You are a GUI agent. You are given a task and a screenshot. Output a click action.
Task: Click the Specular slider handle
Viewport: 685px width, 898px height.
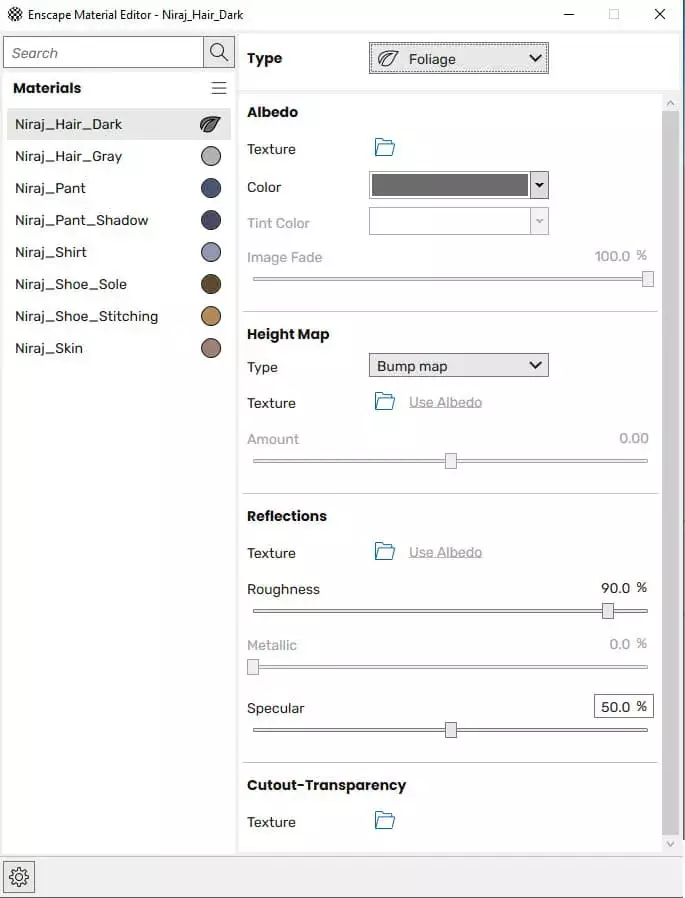click(451, 730)
